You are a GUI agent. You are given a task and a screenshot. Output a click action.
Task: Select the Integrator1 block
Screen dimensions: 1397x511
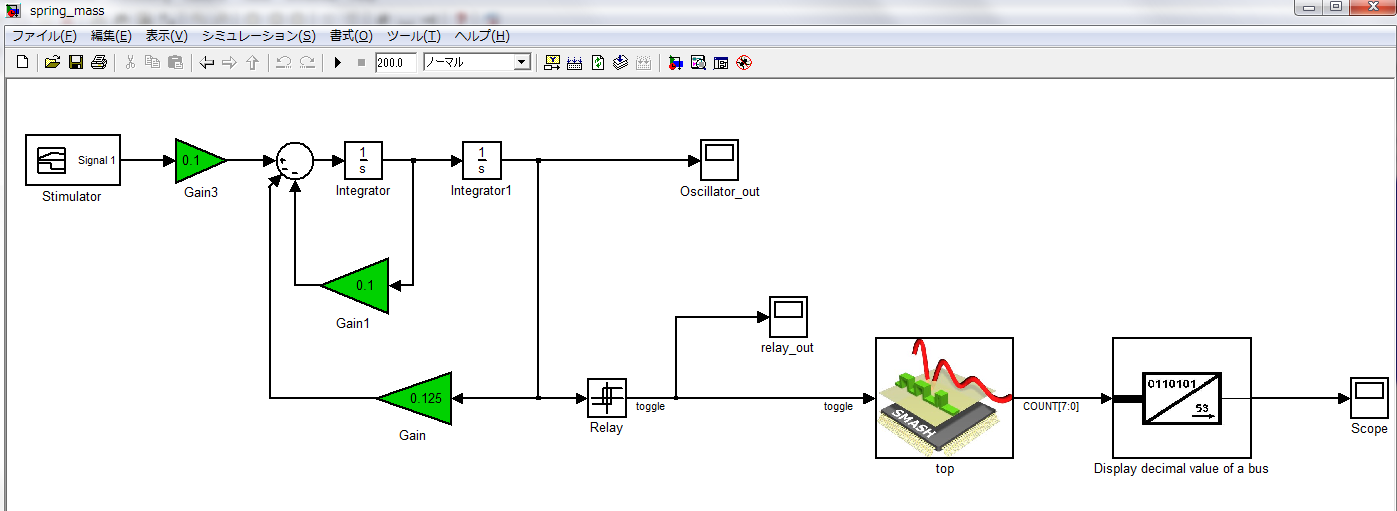(481, 160)
